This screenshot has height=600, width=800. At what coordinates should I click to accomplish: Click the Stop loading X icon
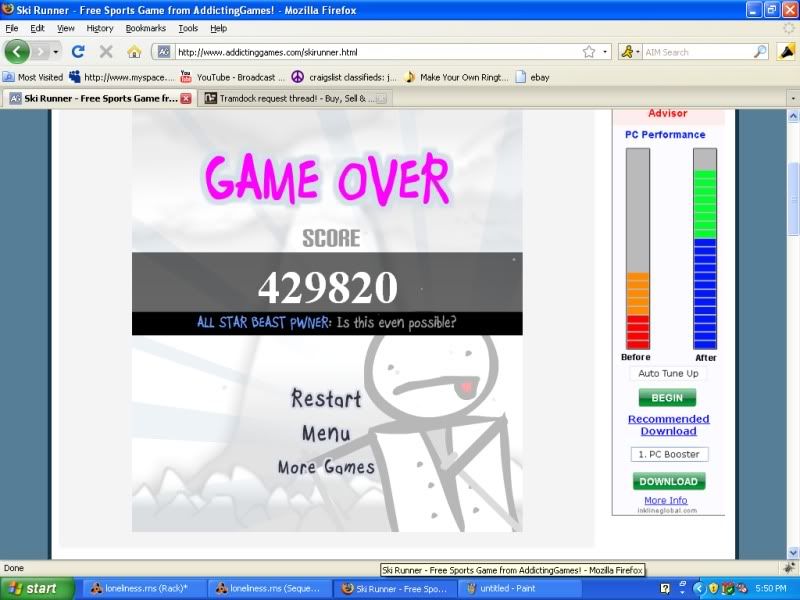[106, 51]
